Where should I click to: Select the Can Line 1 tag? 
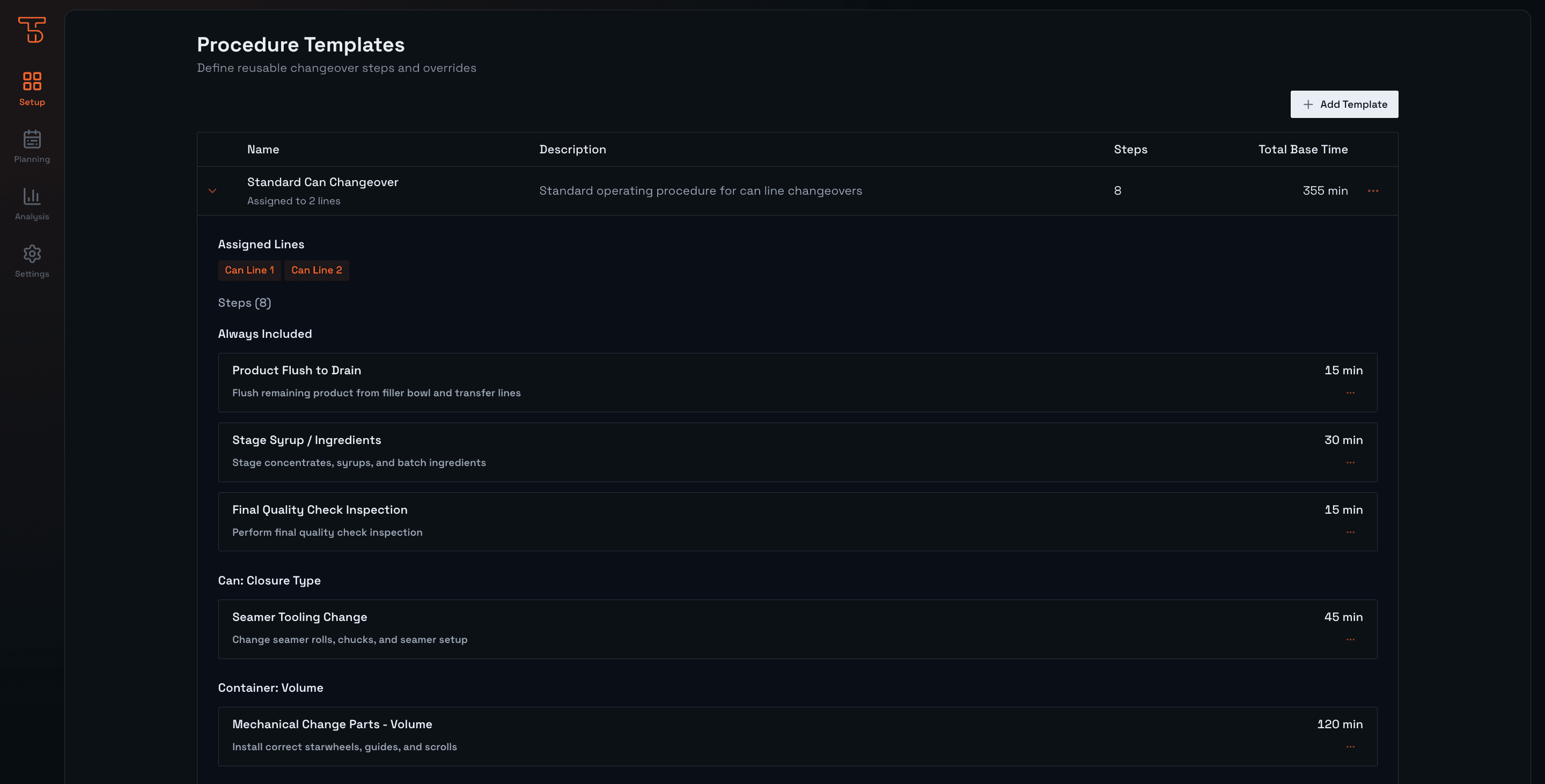click(249, 270)
